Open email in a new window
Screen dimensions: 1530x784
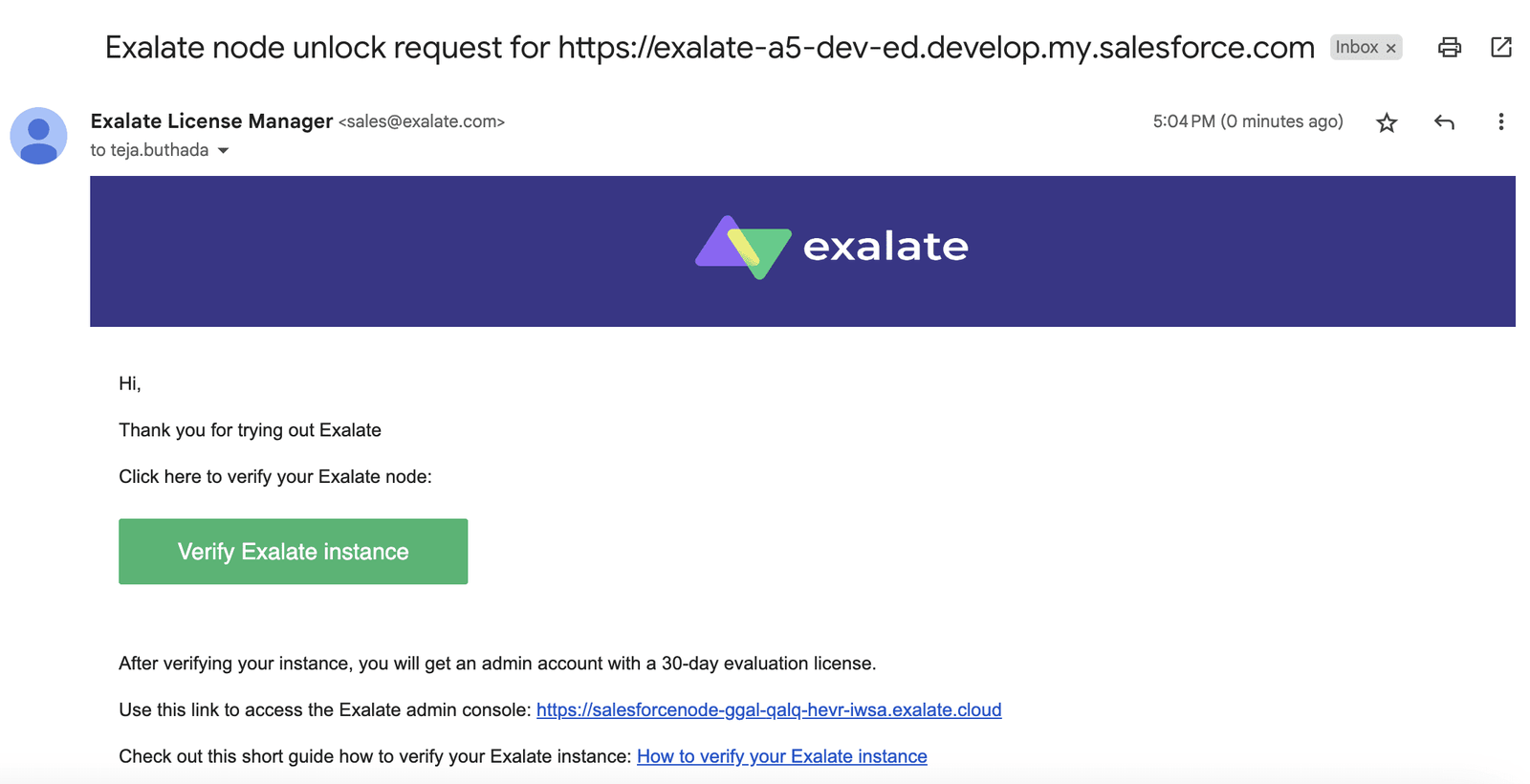1502,47
